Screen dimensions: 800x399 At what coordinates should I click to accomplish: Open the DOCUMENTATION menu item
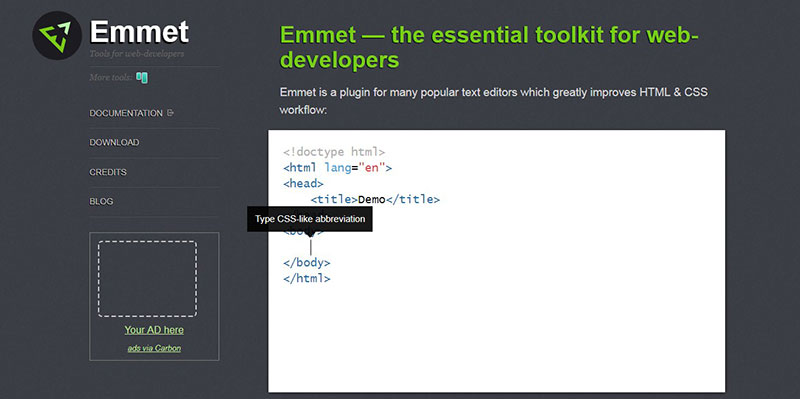[x=126, y=113]
